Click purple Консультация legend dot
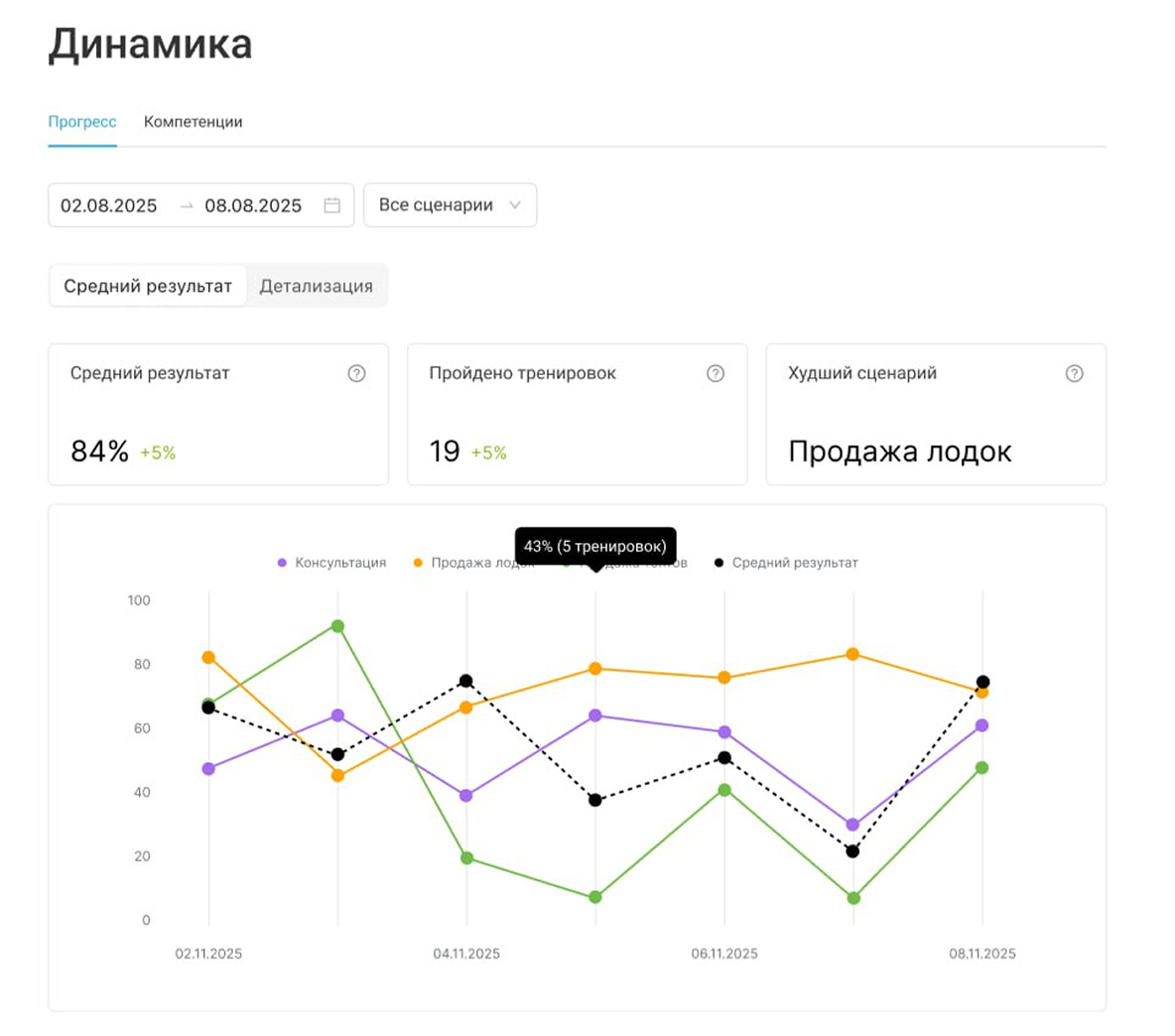This screenshot has height=1036, width=1175. [x=282, y=563]
